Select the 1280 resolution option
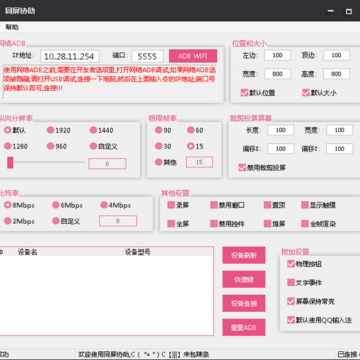The image size is (360, 360). [7, 146]
